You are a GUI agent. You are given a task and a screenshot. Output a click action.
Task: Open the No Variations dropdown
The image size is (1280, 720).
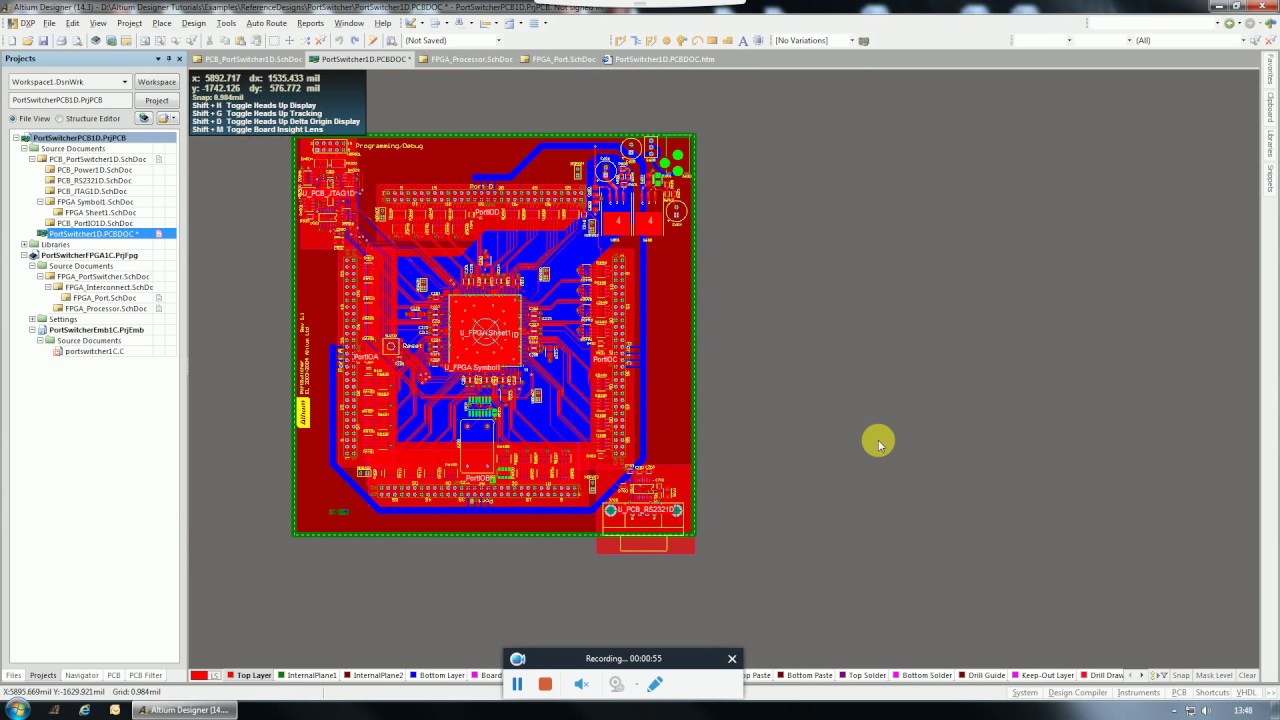(x=852, y=40)
